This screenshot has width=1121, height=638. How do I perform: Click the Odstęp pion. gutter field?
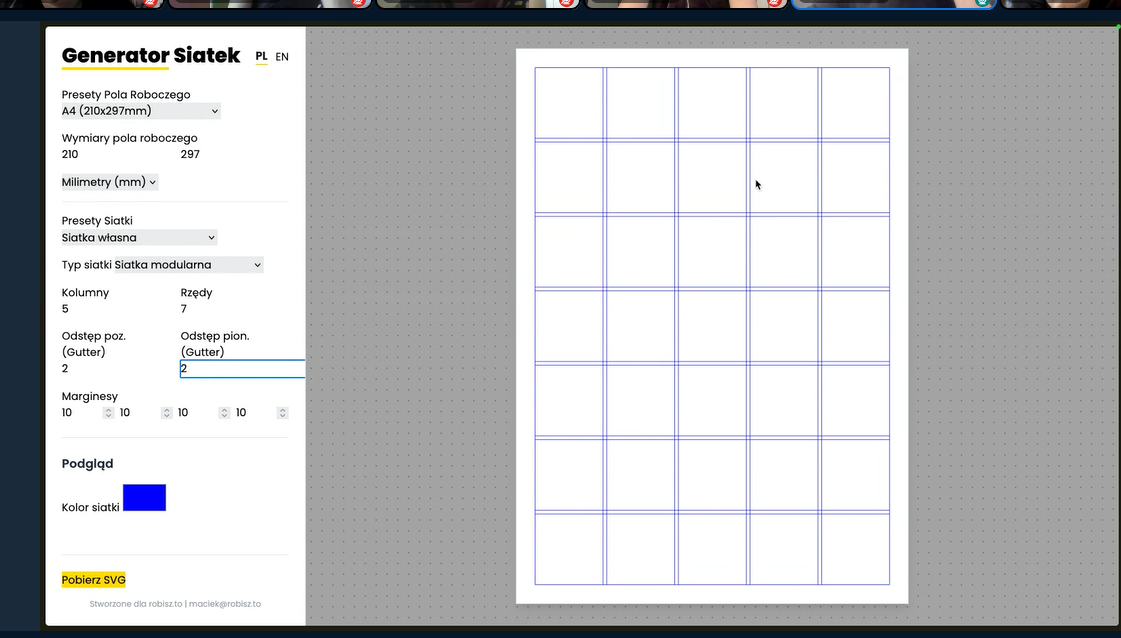pos(242,368)
